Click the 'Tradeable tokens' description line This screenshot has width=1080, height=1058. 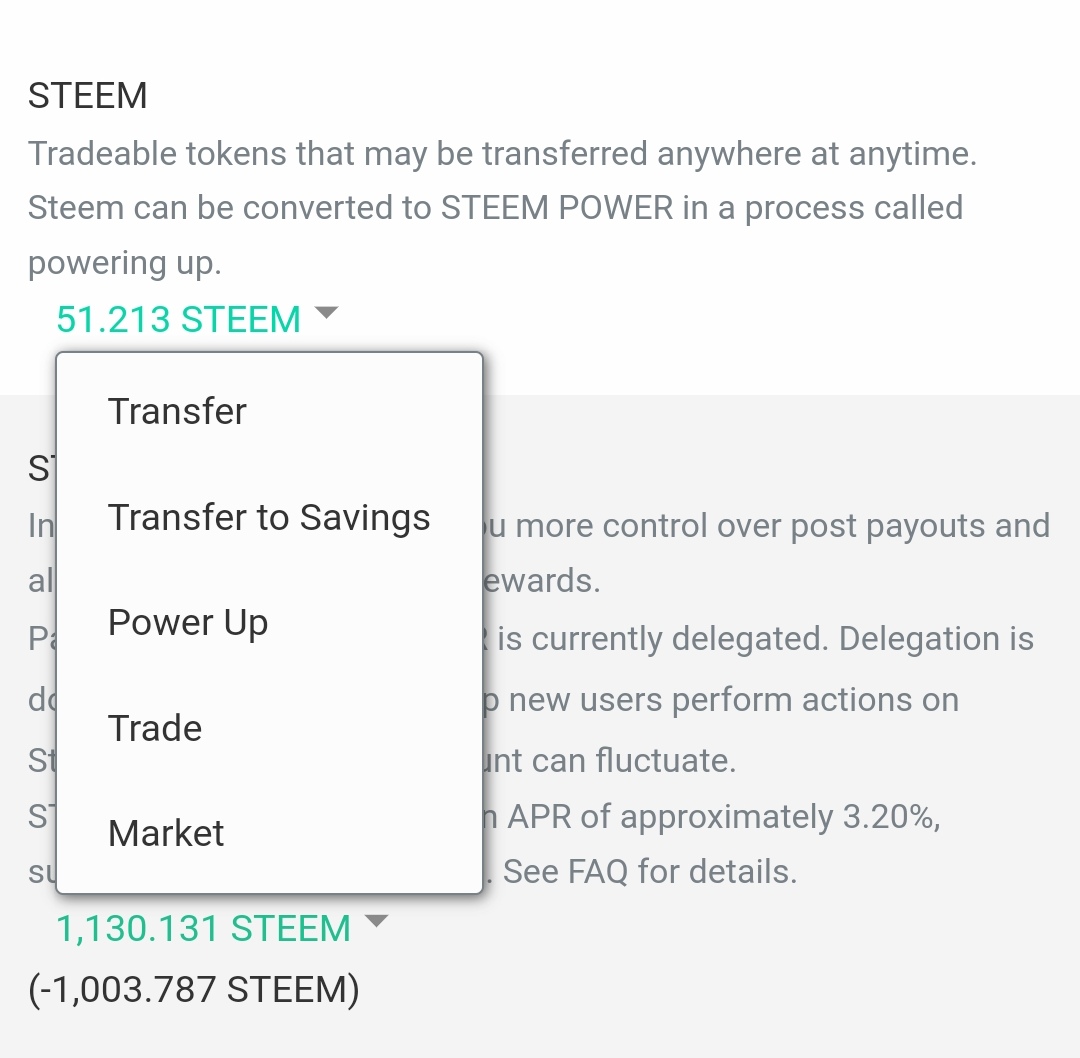(502, 154)
